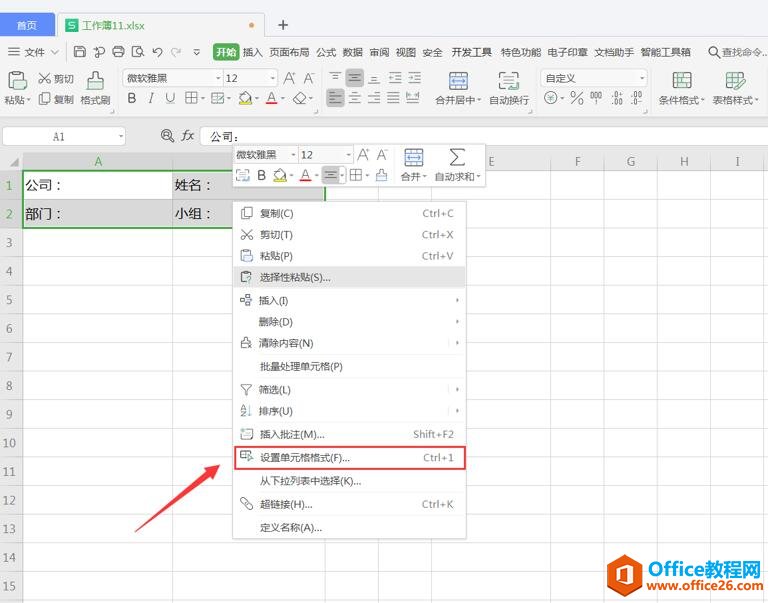Click the Undo arrow icon
This screenshot has height=603, width=770.
click(157, 52)
